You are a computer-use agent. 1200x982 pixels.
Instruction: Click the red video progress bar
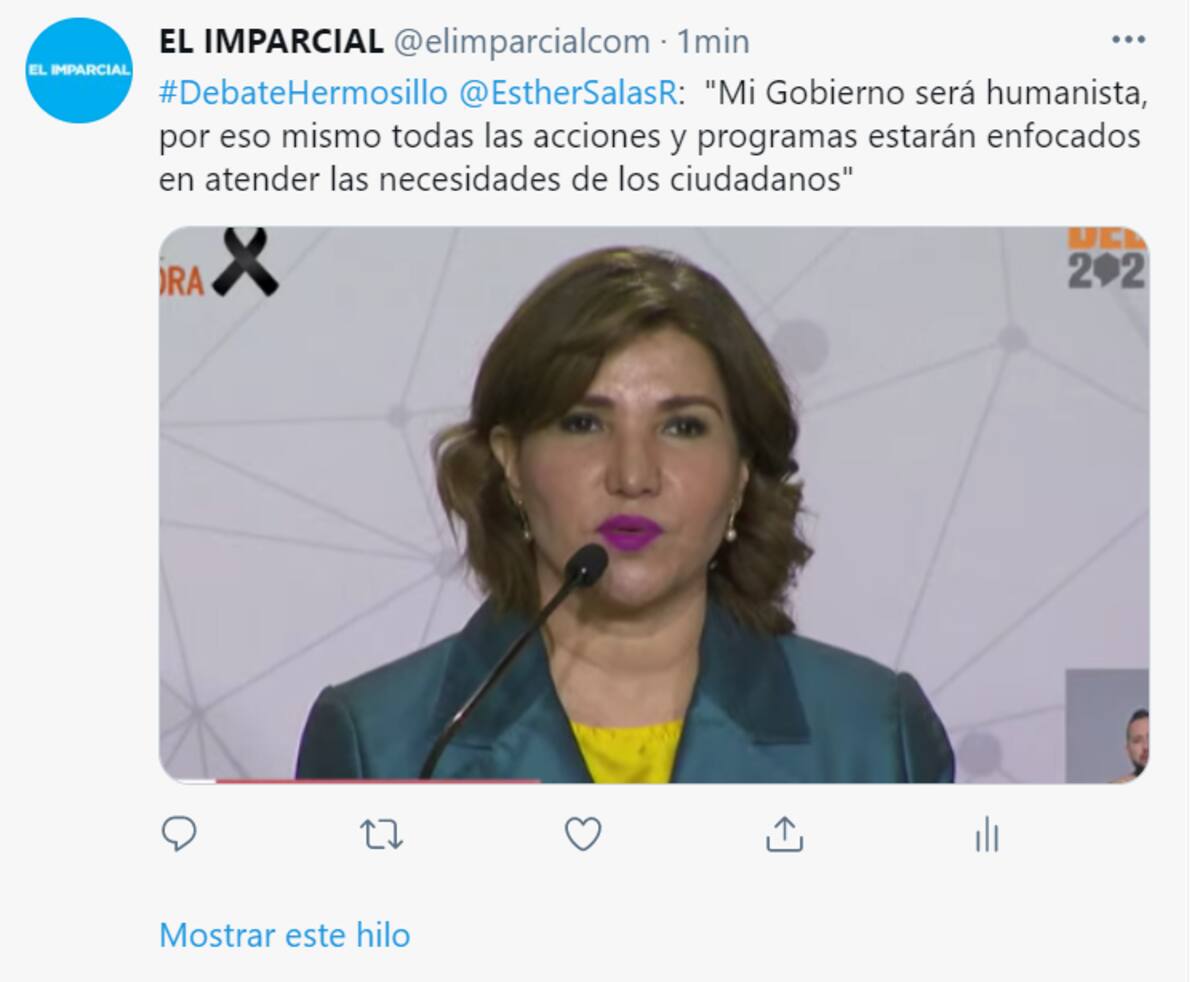[378, 780]
